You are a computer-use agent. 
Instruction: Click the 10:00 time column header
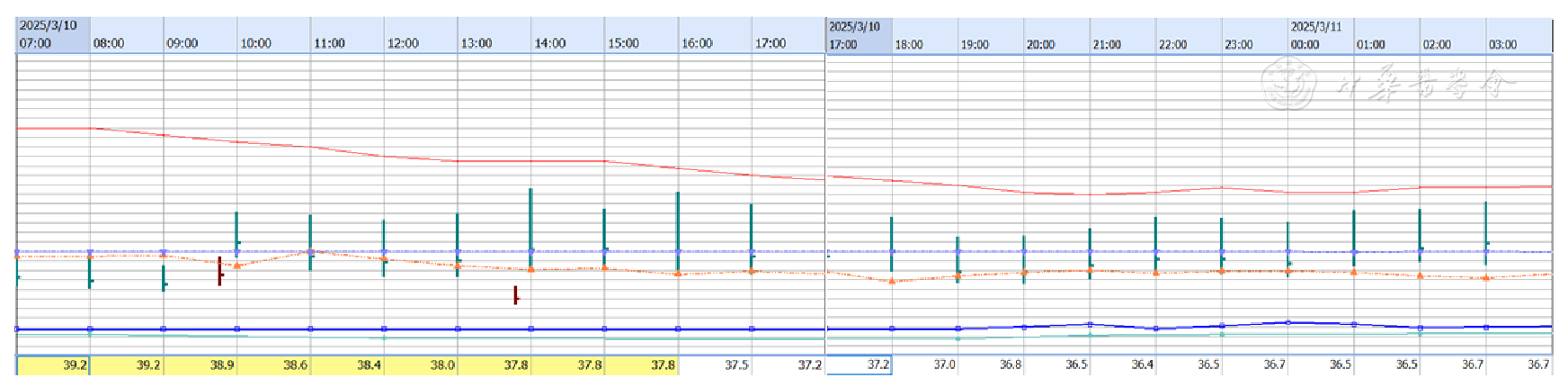tap(273, 35)
